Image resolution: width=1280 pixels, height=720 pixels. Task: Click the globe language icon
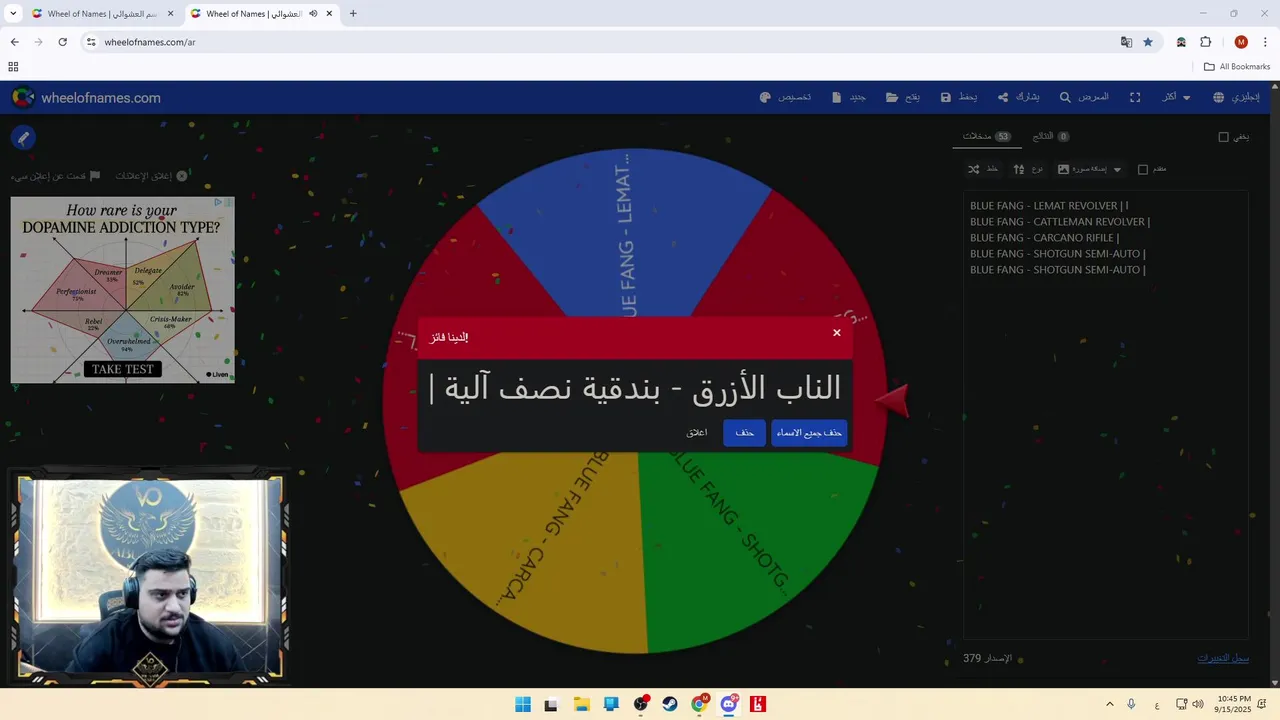tap(1218, 97)
